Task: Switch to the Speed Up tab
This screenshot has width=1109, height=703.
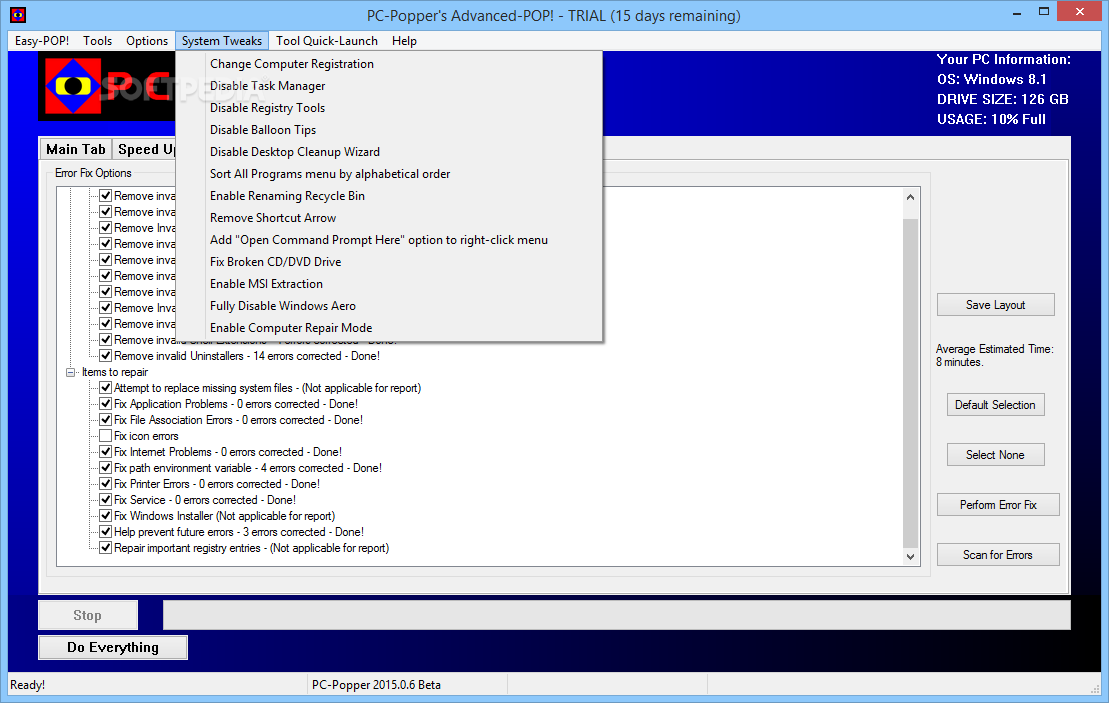Action: tap(144, 149)
